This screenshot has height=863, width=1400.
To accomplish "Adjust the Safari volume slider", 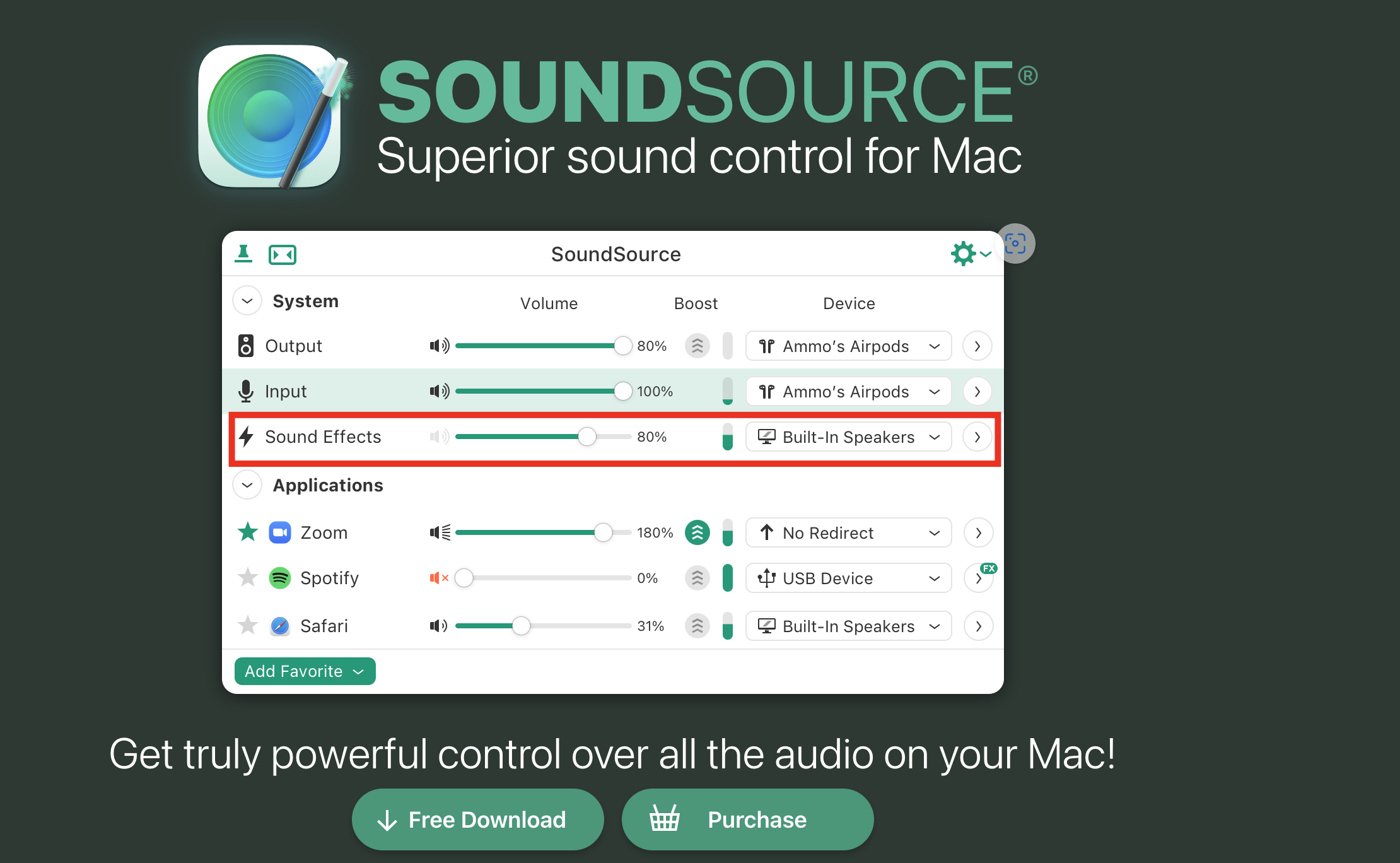I will [543, 626].
